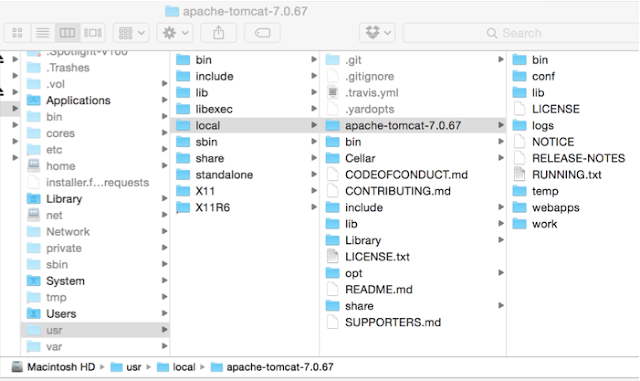Select .yardopts file
640x381 pixels.
(369, 109)
